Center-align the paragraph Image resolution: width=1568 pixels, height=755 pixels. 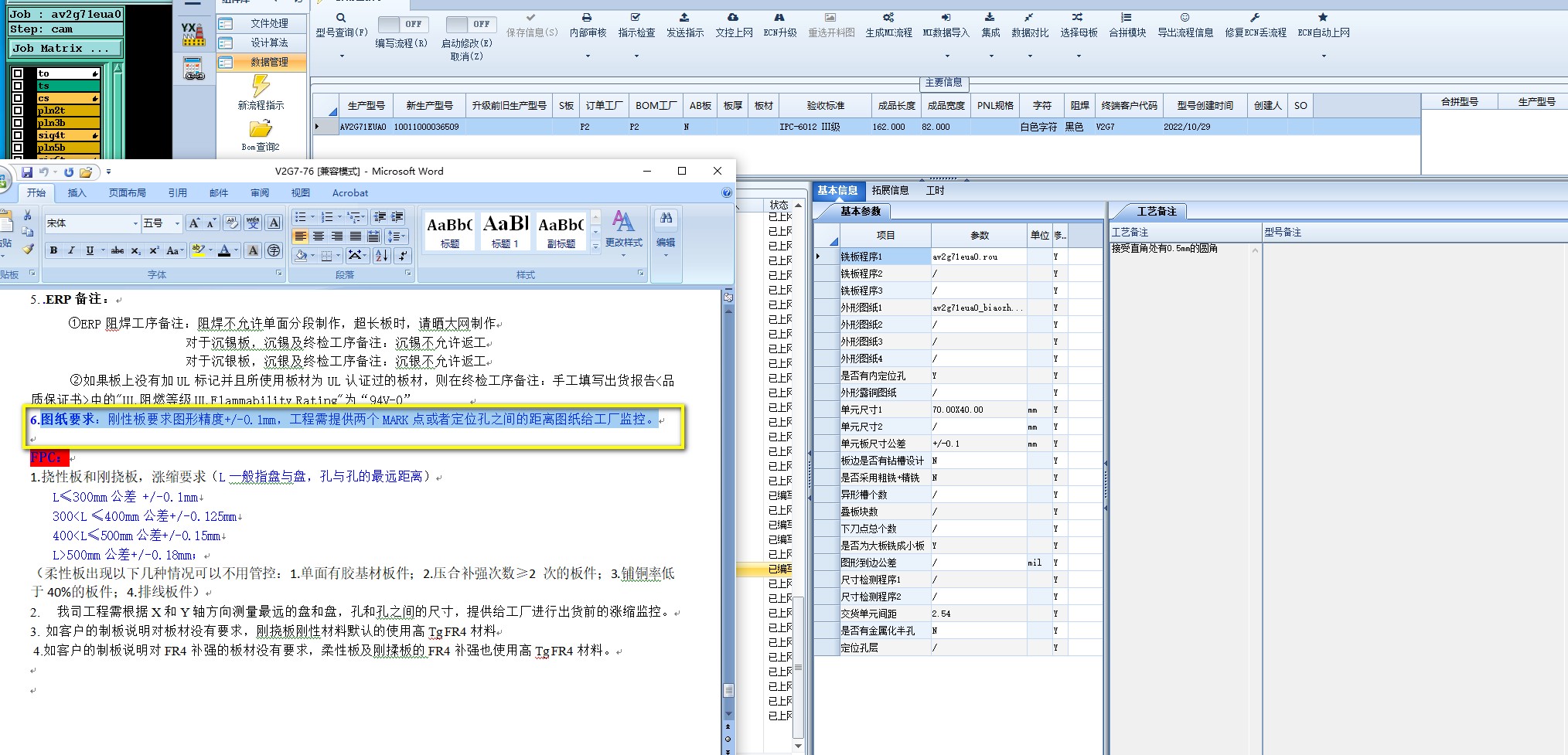point(319,236)
